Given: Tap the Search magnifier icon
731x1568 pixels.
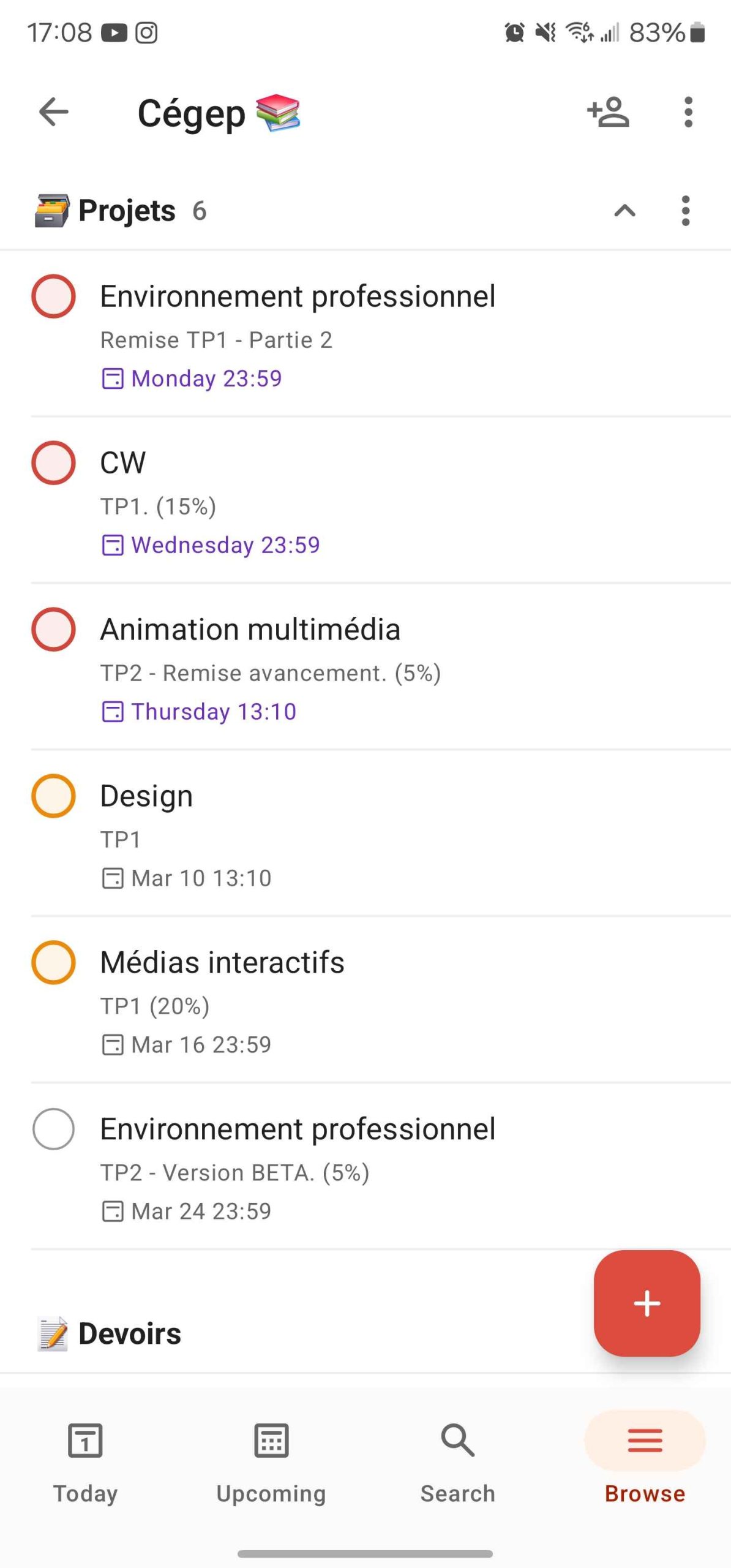Looking at the screenshot, I should click(x=457, y=1440).
